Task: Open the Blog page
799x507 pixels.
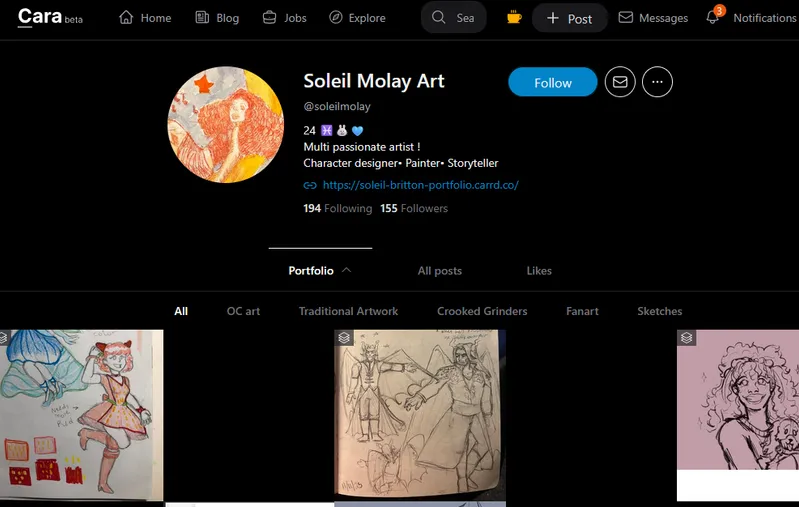Action: 217,18
